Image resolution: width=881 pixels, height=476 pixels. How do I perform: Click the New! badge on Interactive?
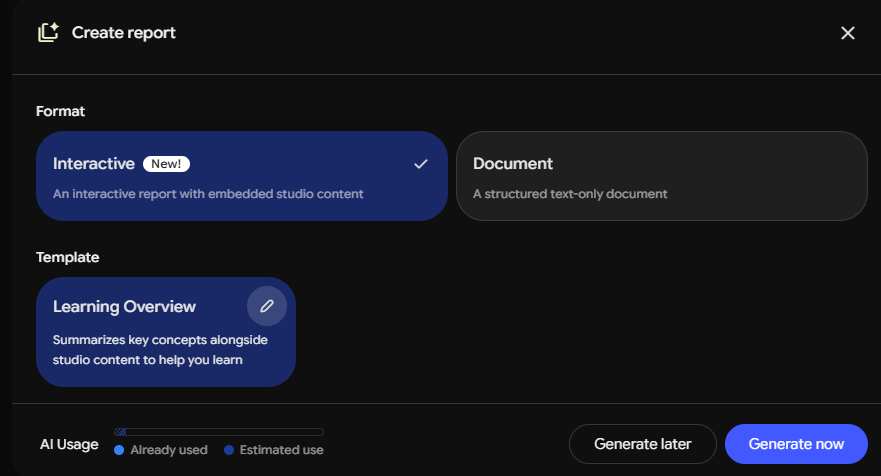point(166,164)
